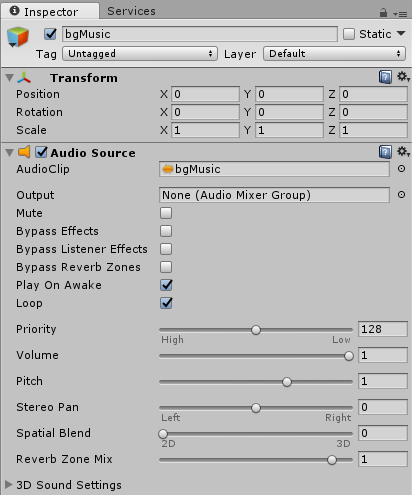
Task: Collapse the Transform component foldout arrow
Action: pos(9,78)
